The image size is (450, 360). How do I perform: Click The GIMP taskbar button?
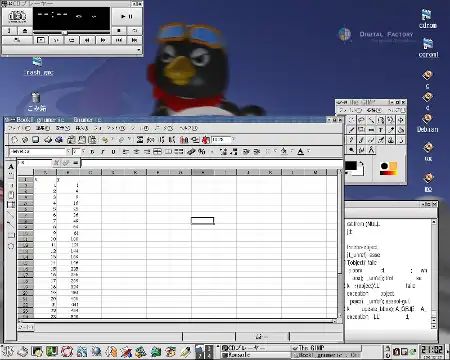(x=326, y=348)
